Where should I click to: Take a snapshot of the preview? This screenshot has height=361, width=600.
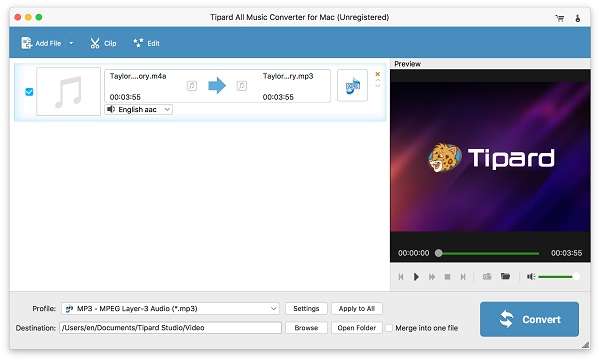(487, 276)
